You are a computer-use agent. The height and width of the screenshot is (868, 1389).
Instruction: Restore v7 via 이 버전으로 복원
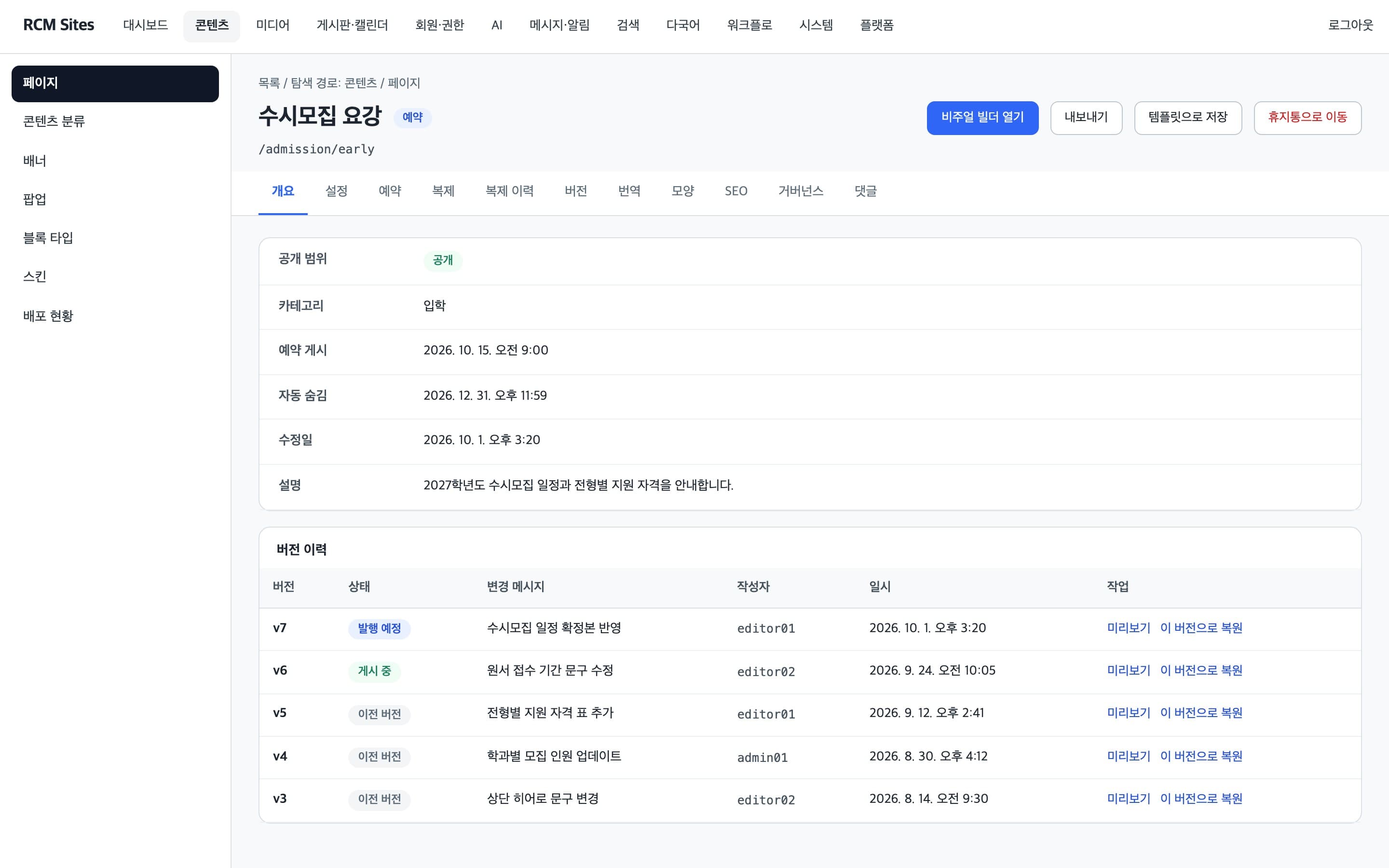coord(1201,628)
